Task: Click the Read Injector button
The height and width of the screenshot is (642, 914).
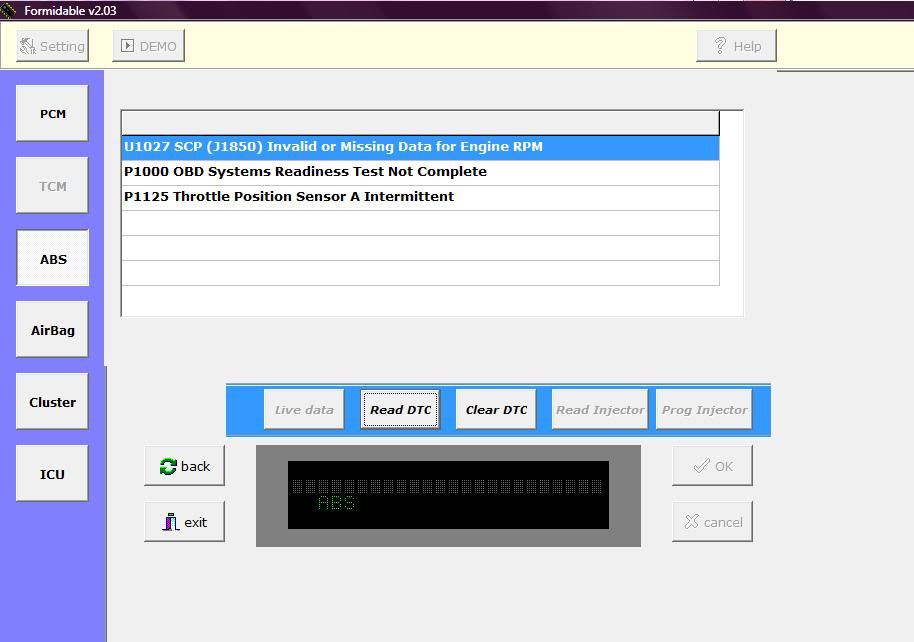Action: pos(600,410)
